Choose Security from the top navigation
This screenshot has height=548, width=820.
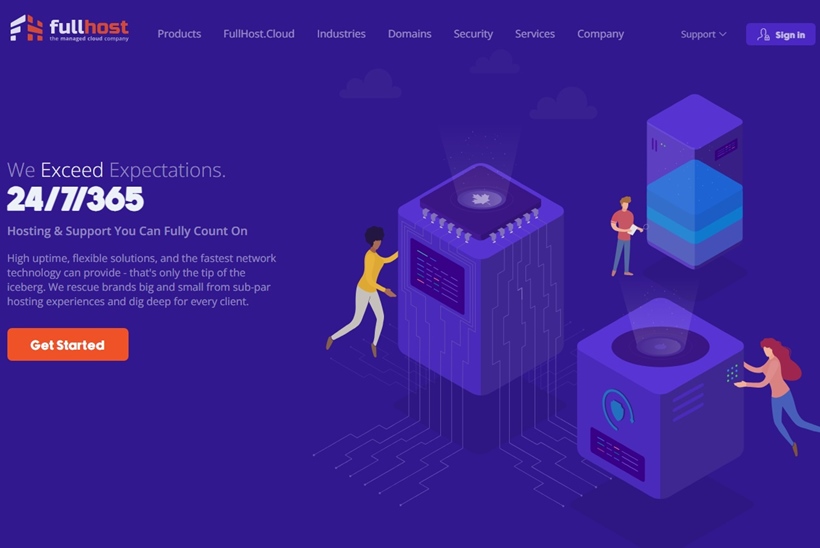(x=473, y=34)
